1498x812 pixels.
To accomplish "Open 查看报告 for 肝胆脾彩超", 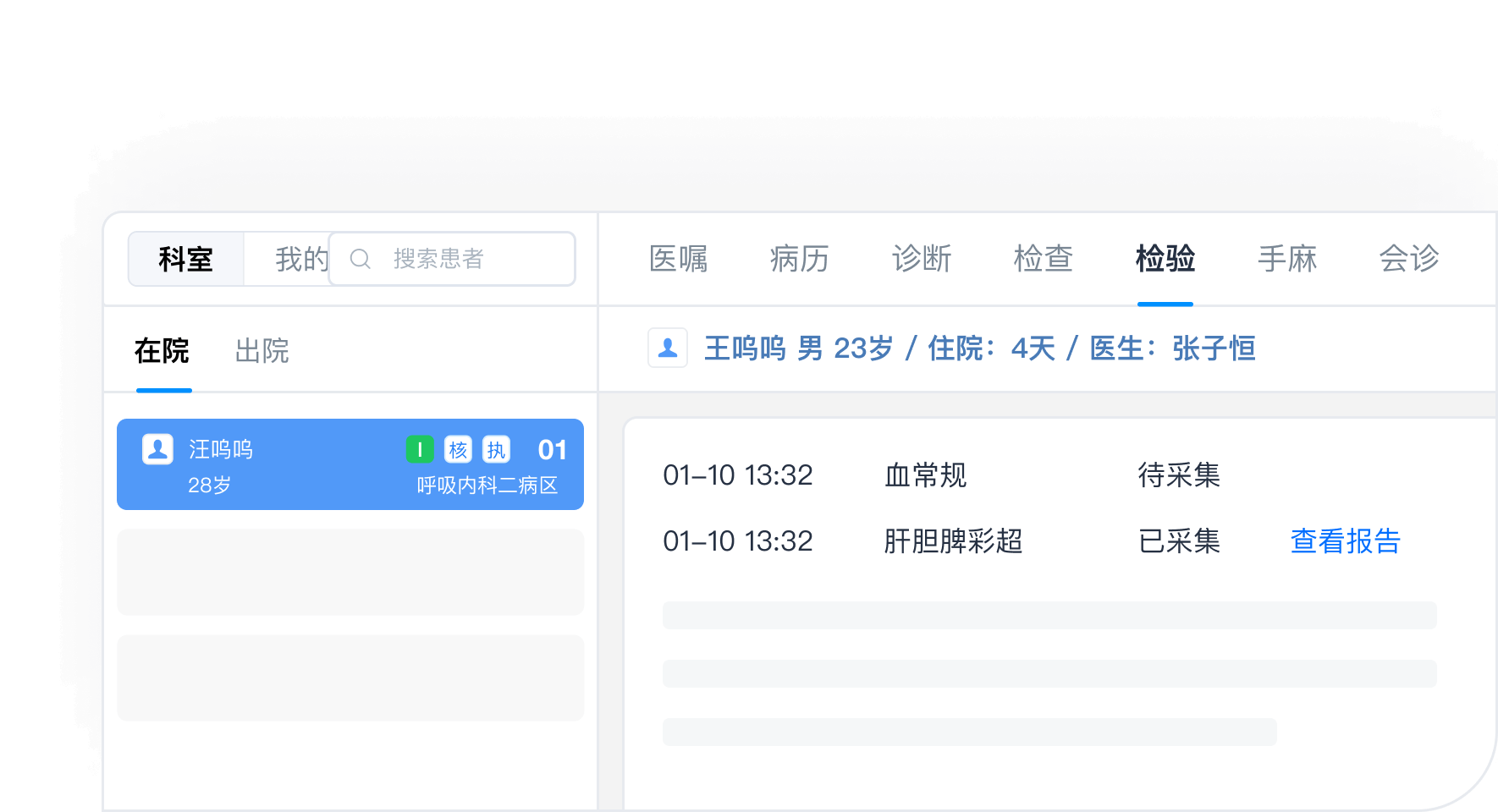I will coord(1344,541).
